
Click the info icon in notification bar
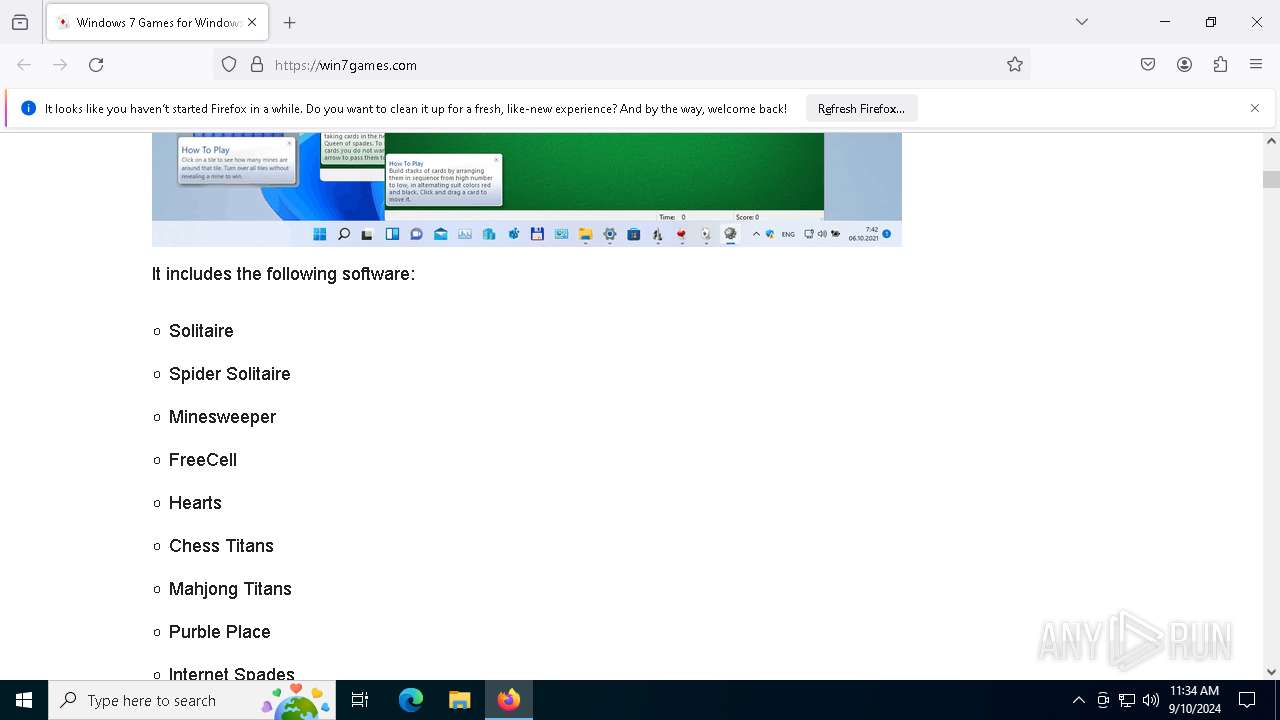coord(28,108)
